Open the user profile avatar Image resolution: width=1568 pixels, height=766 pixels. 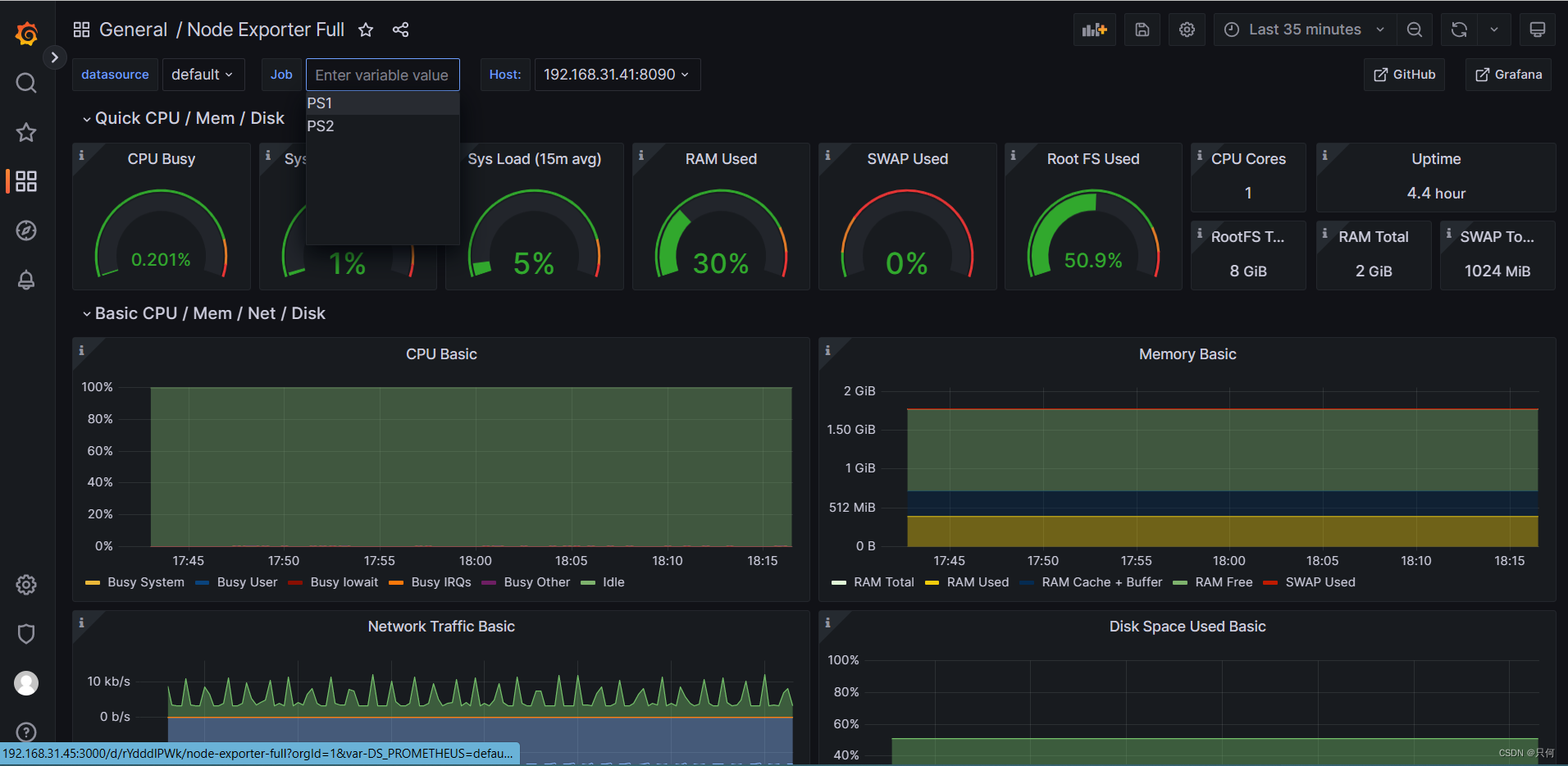(x=26, y=683)
